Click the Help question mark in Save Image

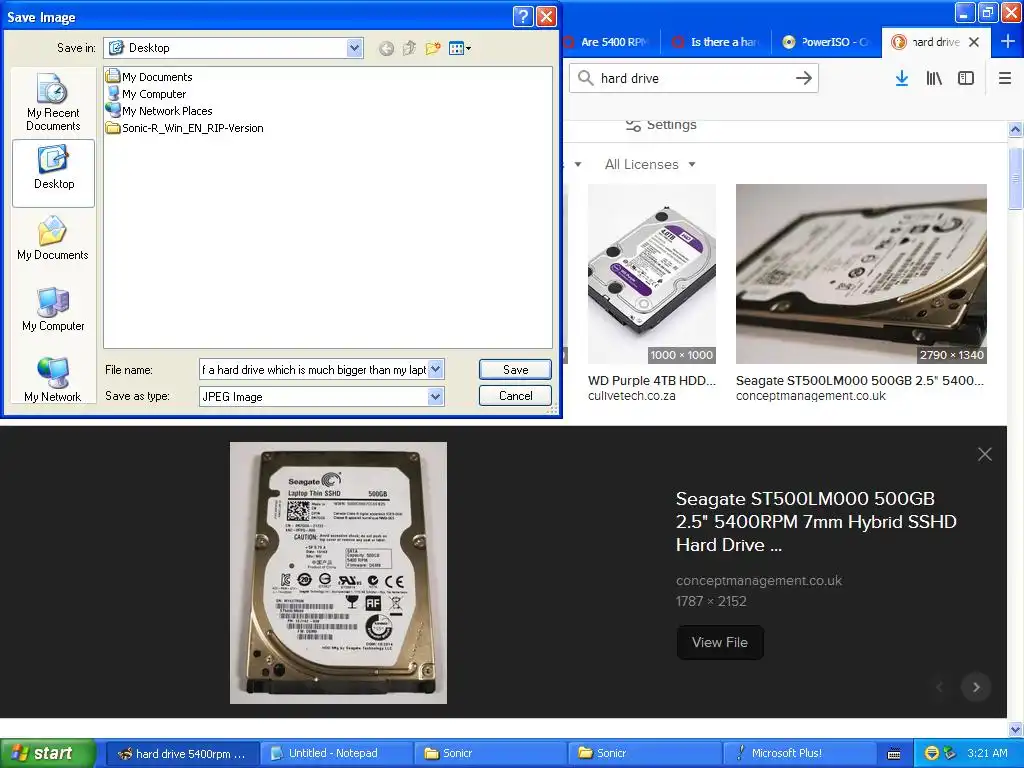click(x=523, y=16)
